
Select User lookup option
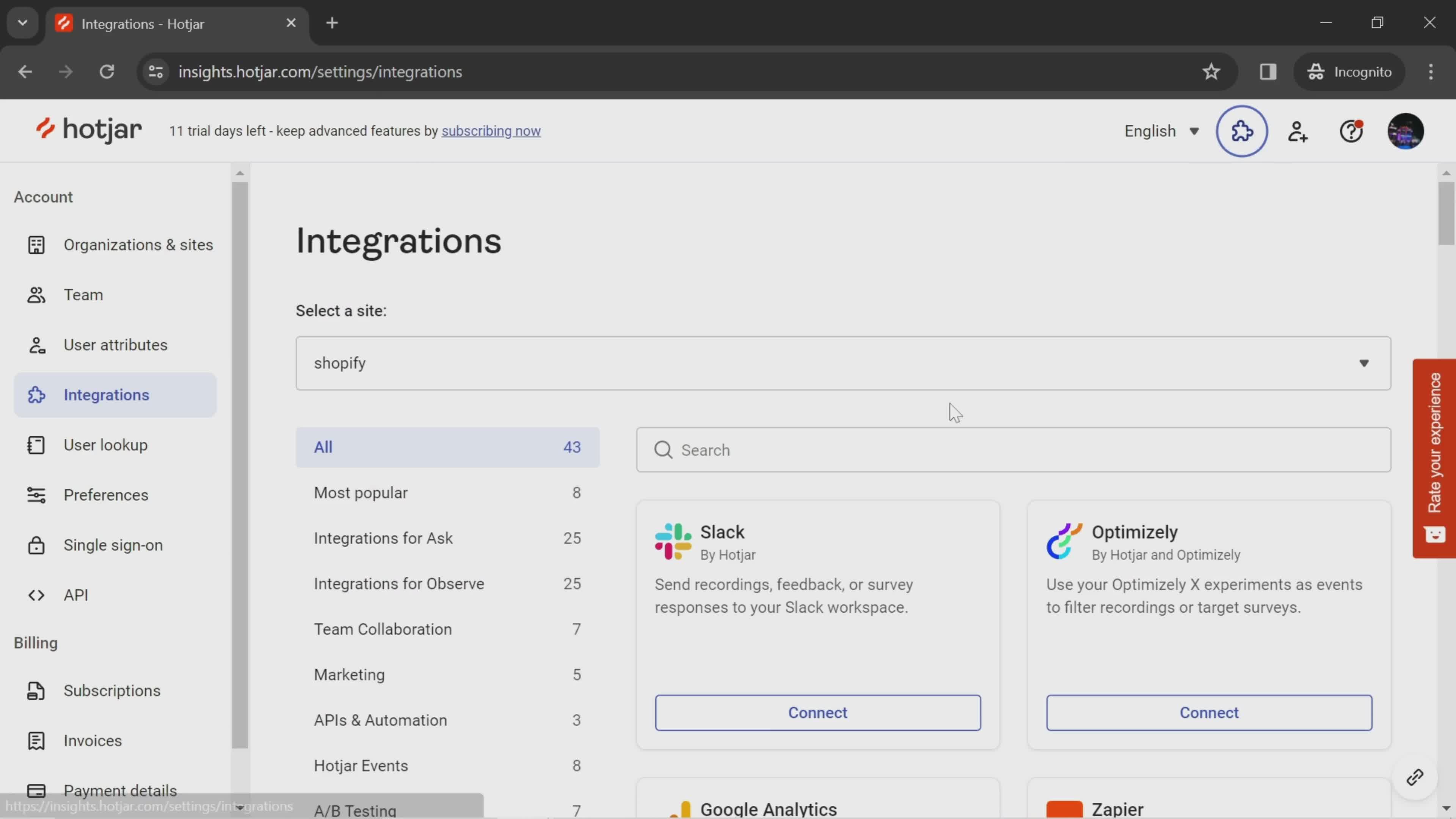[x=105, y=444]
